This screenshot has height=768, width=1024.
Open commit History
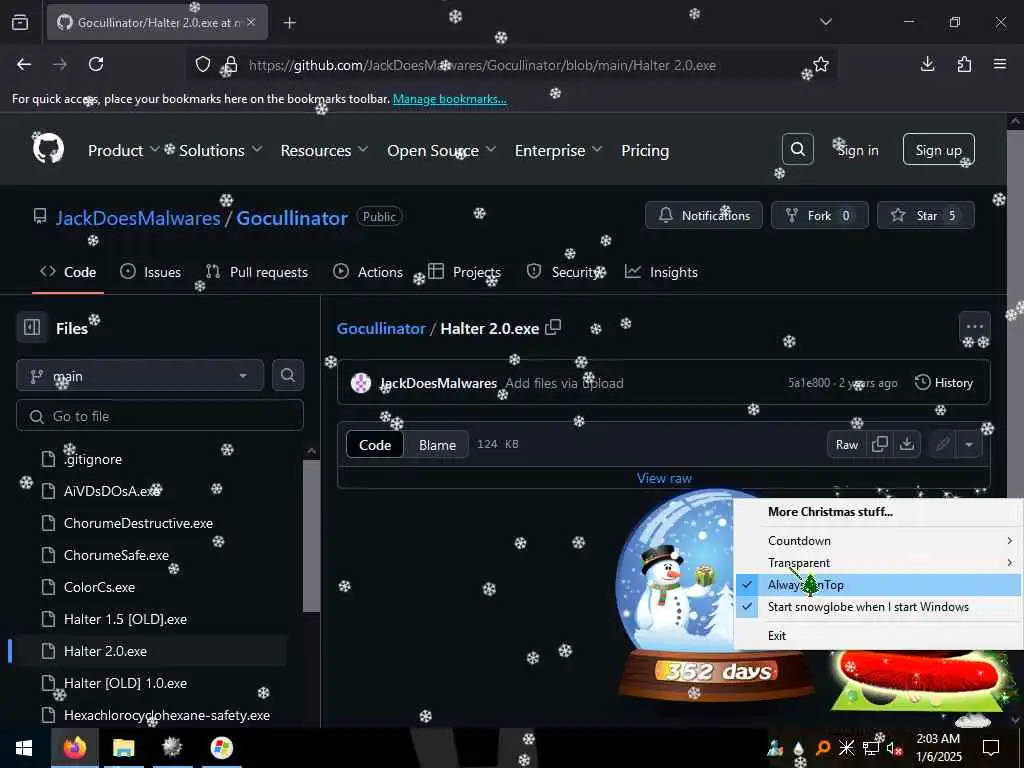(x=944, y=383)
